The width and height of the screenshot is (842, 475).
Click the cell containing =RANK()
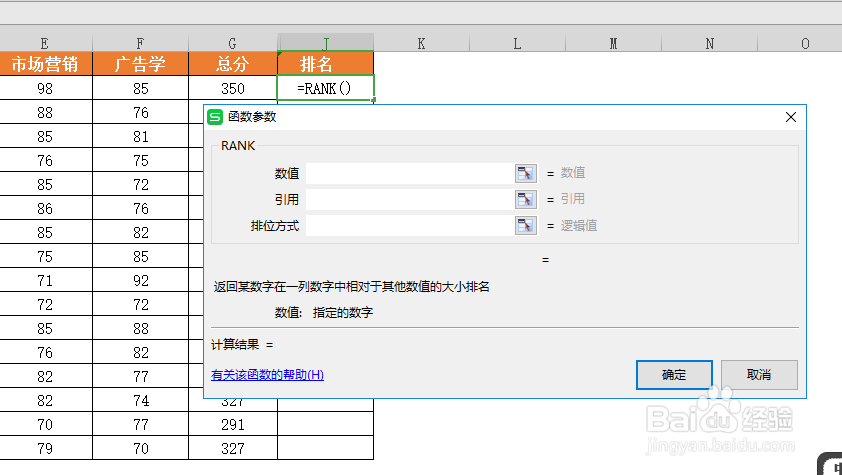[325, 88]
